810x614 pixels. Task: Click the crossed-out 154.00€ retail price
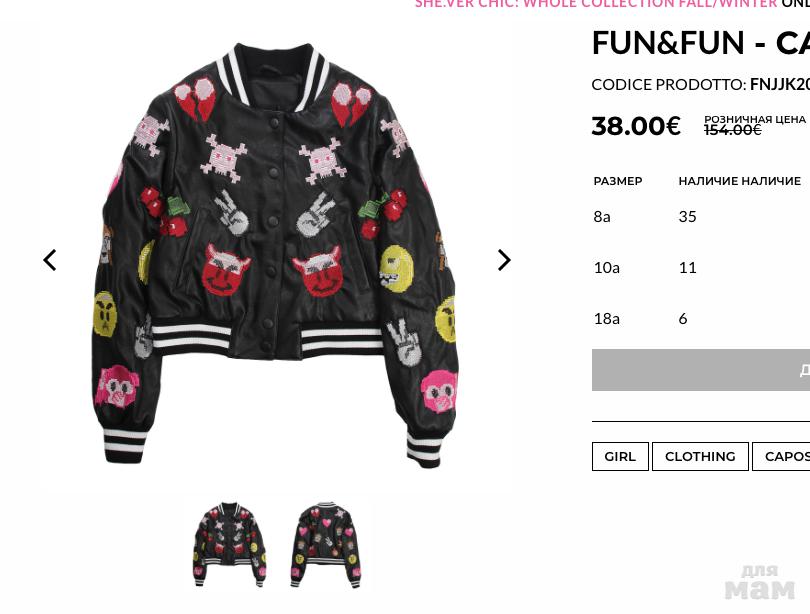click(x=733, y=130)
